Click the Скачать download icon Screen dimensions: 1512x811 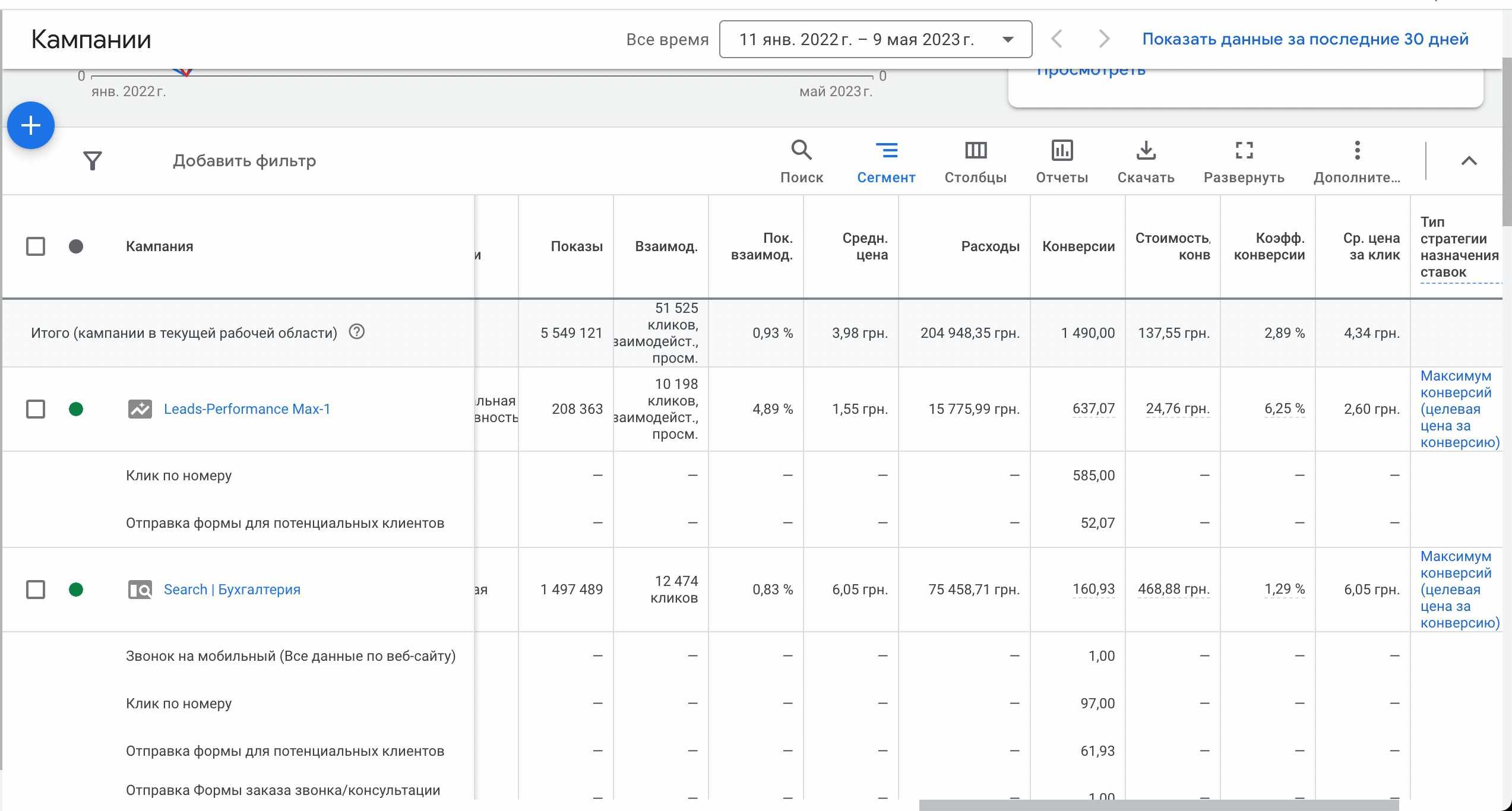click(1146, 161)
